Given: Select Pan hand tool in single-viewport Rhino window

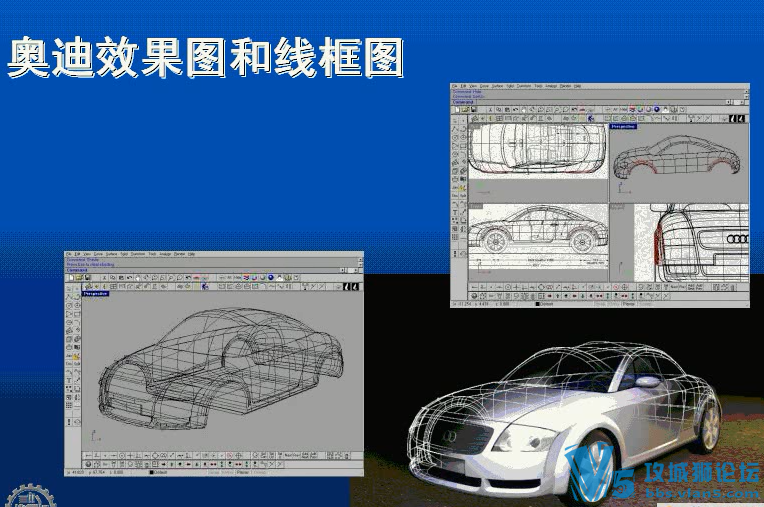Looking at the screenshot, I should click(138, 277).
